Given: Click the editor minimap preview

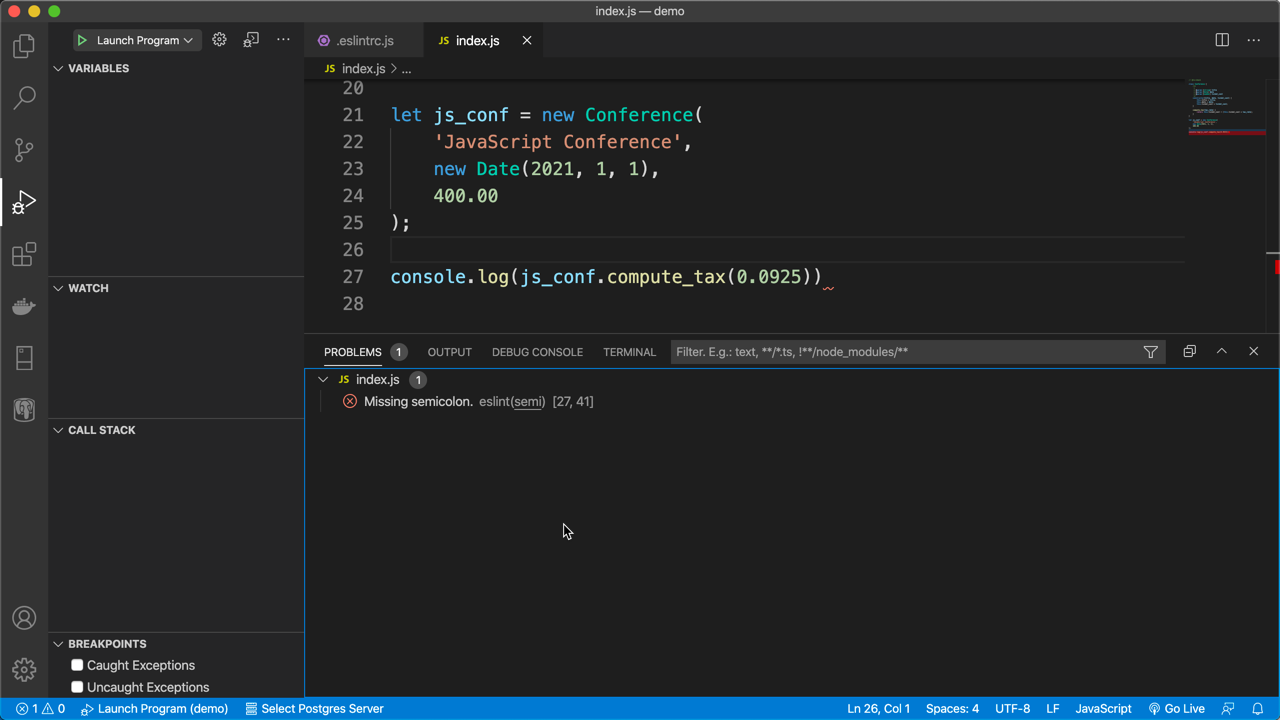Looking at the screenshot, I should point(1226,106).
